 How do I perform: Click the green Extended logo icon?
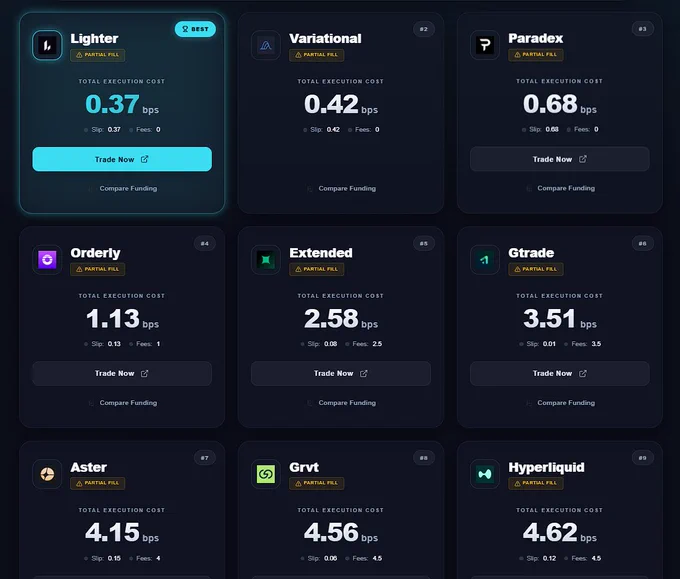tap(266, 260)
